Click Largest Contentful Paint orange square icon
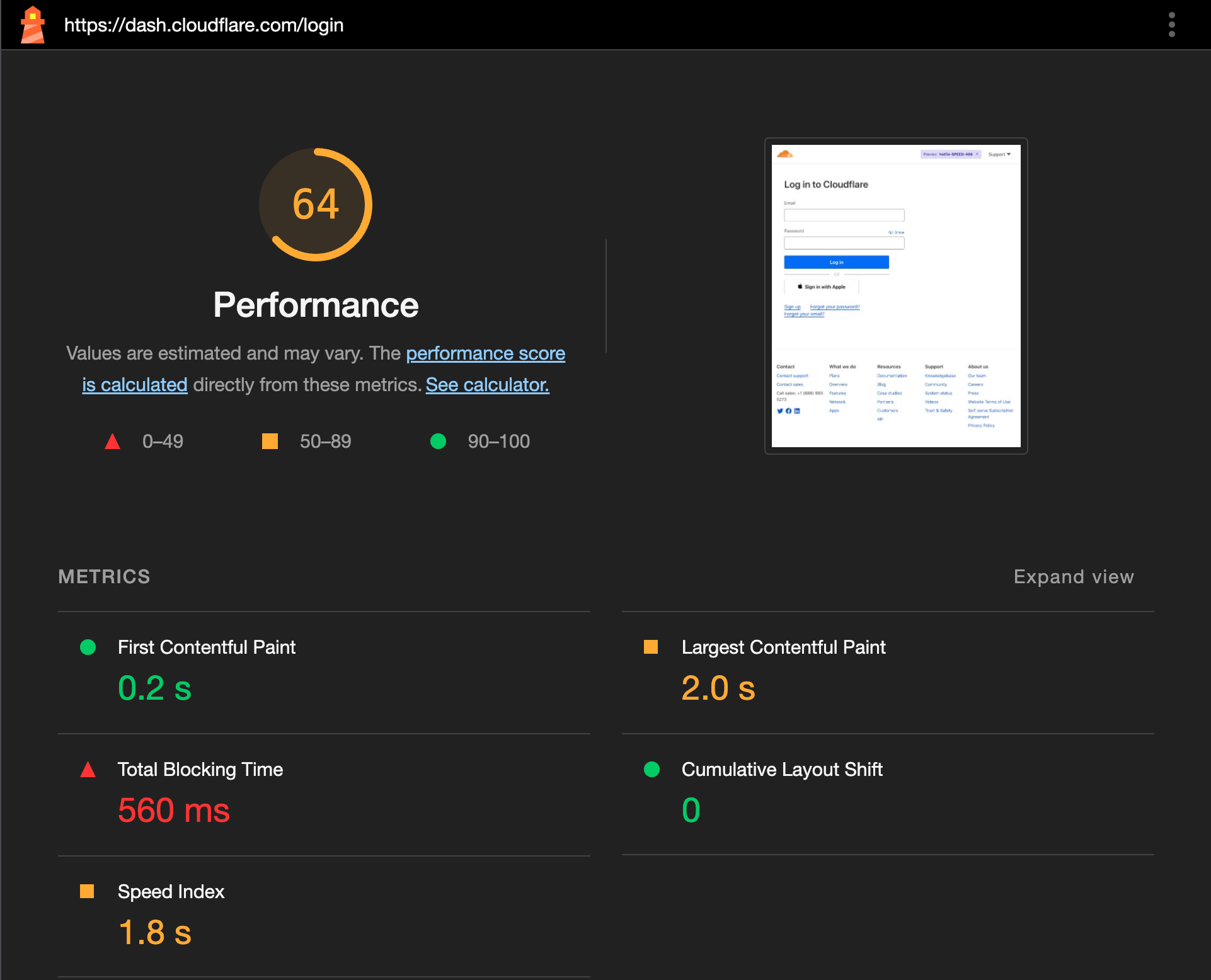The image size is (1211, 980). coord(651,647)
